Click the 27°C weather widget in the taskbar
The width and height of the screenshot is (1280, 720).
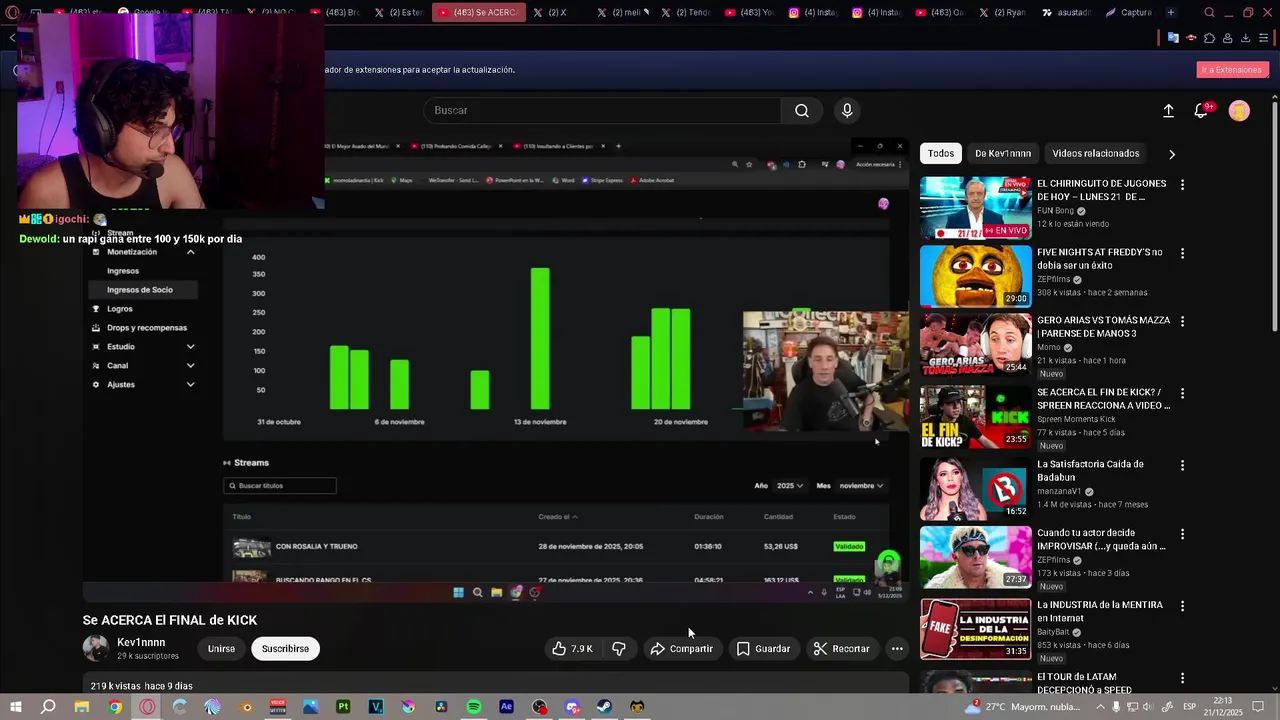(1022, 707)
